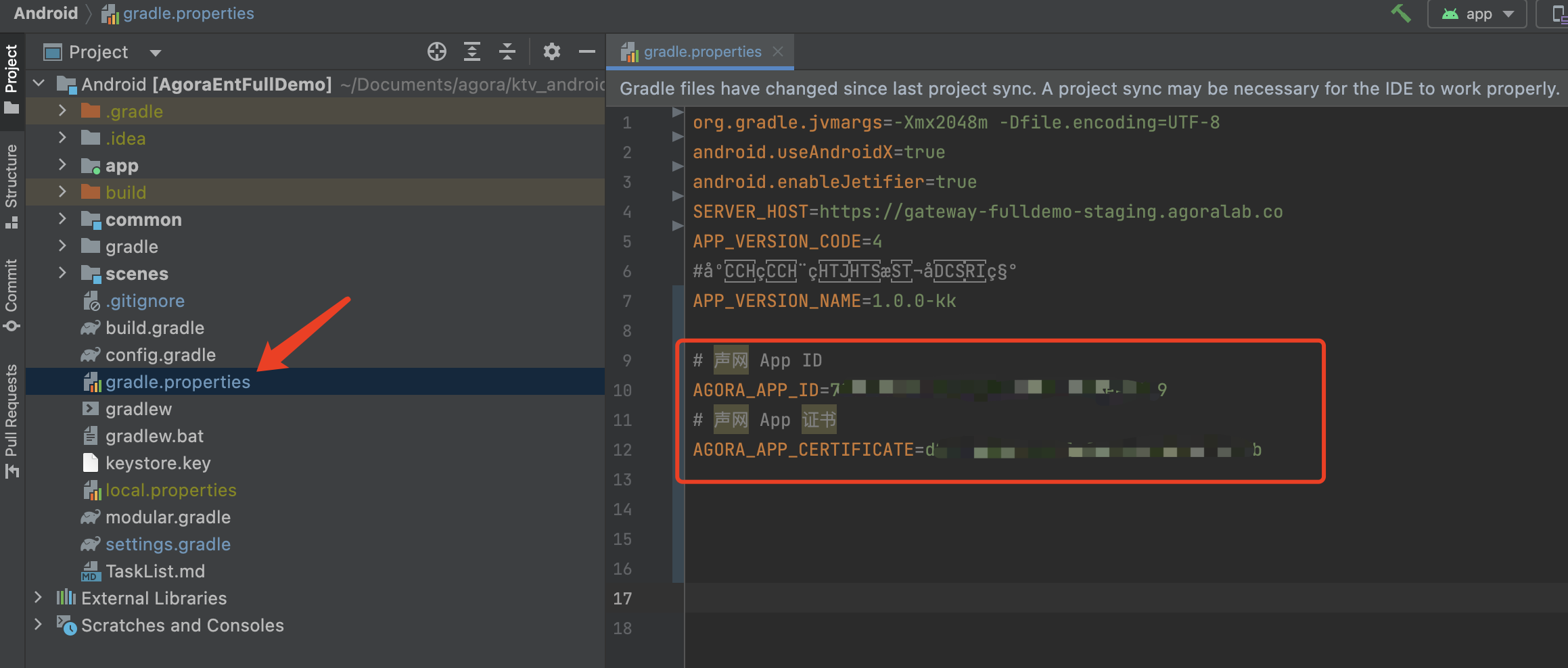Click the SERVER_HOST line in editor

pos(988,212)
